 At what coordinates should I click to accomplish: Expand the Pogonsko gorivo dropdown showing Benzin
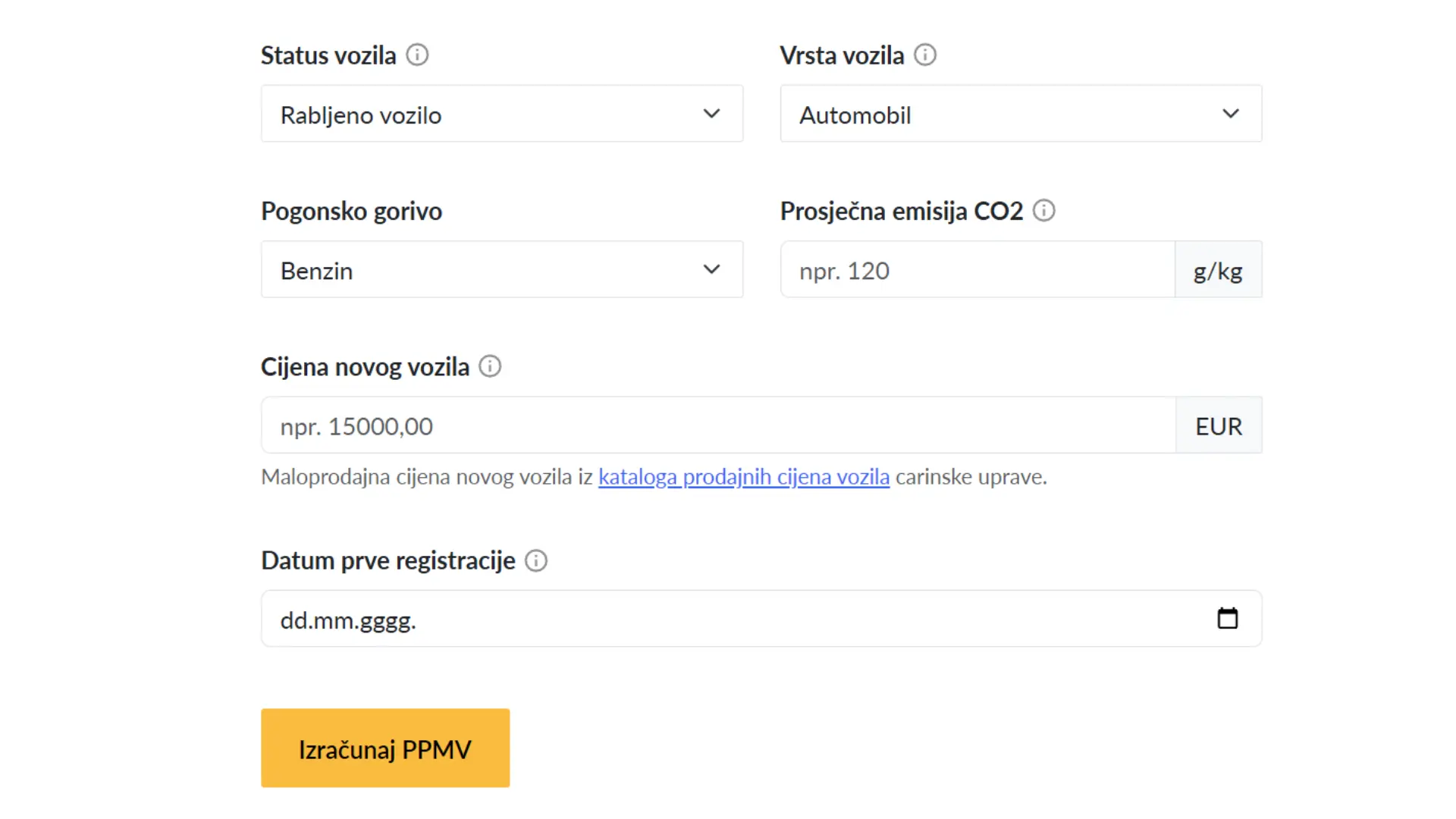[501, 270]
